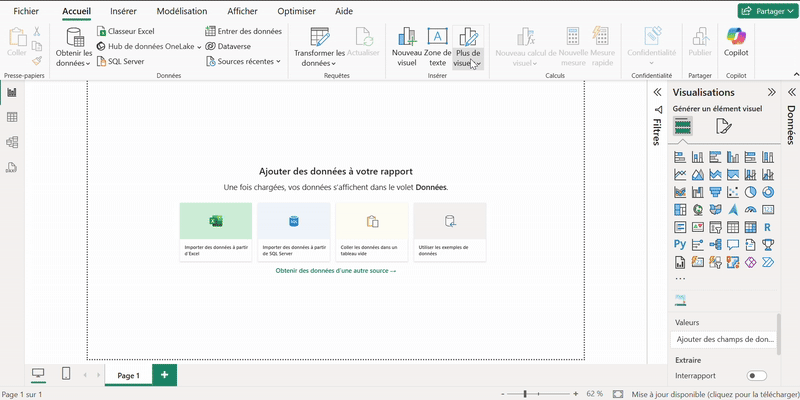Zoom out with the minus button
Screen dimensions: 800x400
tap(503, 394)
